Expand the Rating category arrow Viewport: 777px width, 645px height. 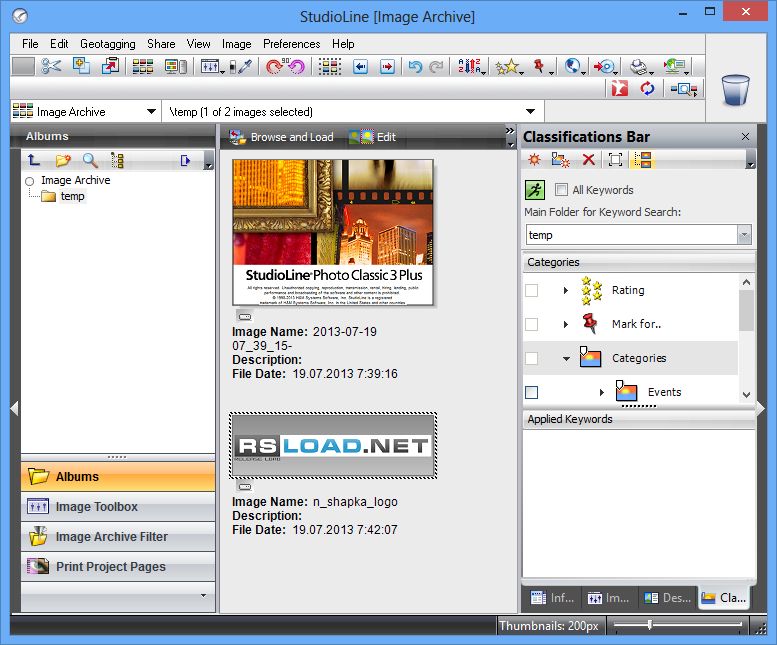[565, 290]
